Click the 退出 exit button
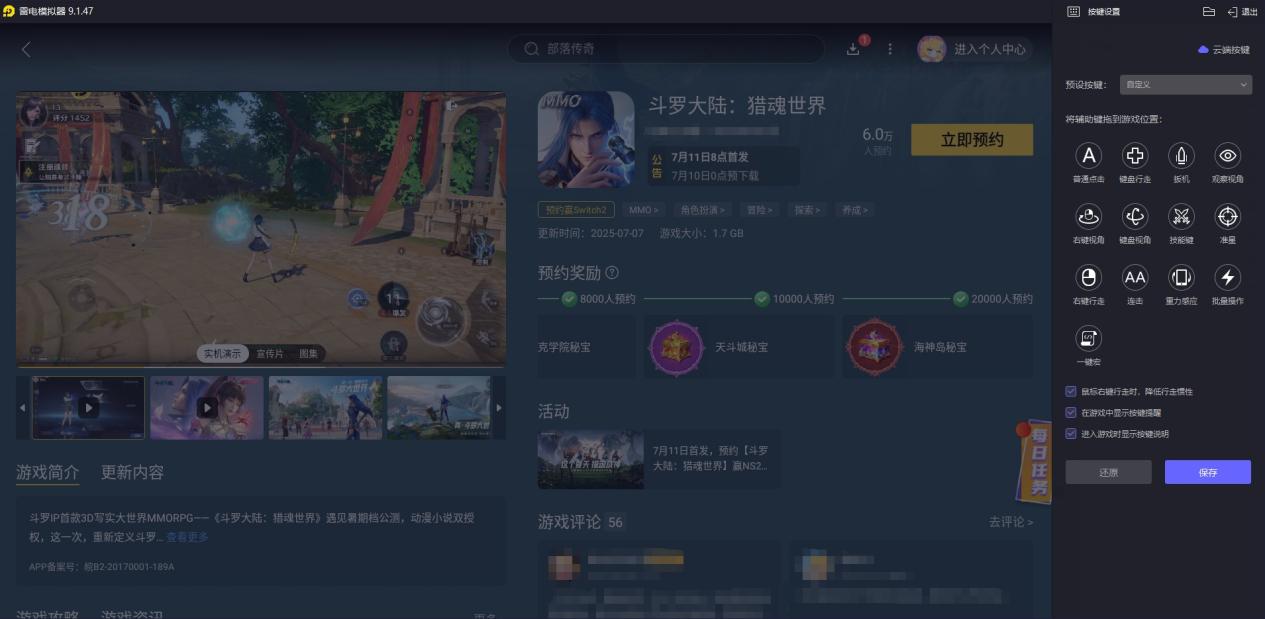Image resolution: width=1265 pixels, height=619 pixels. click(x=1242, y=12)
